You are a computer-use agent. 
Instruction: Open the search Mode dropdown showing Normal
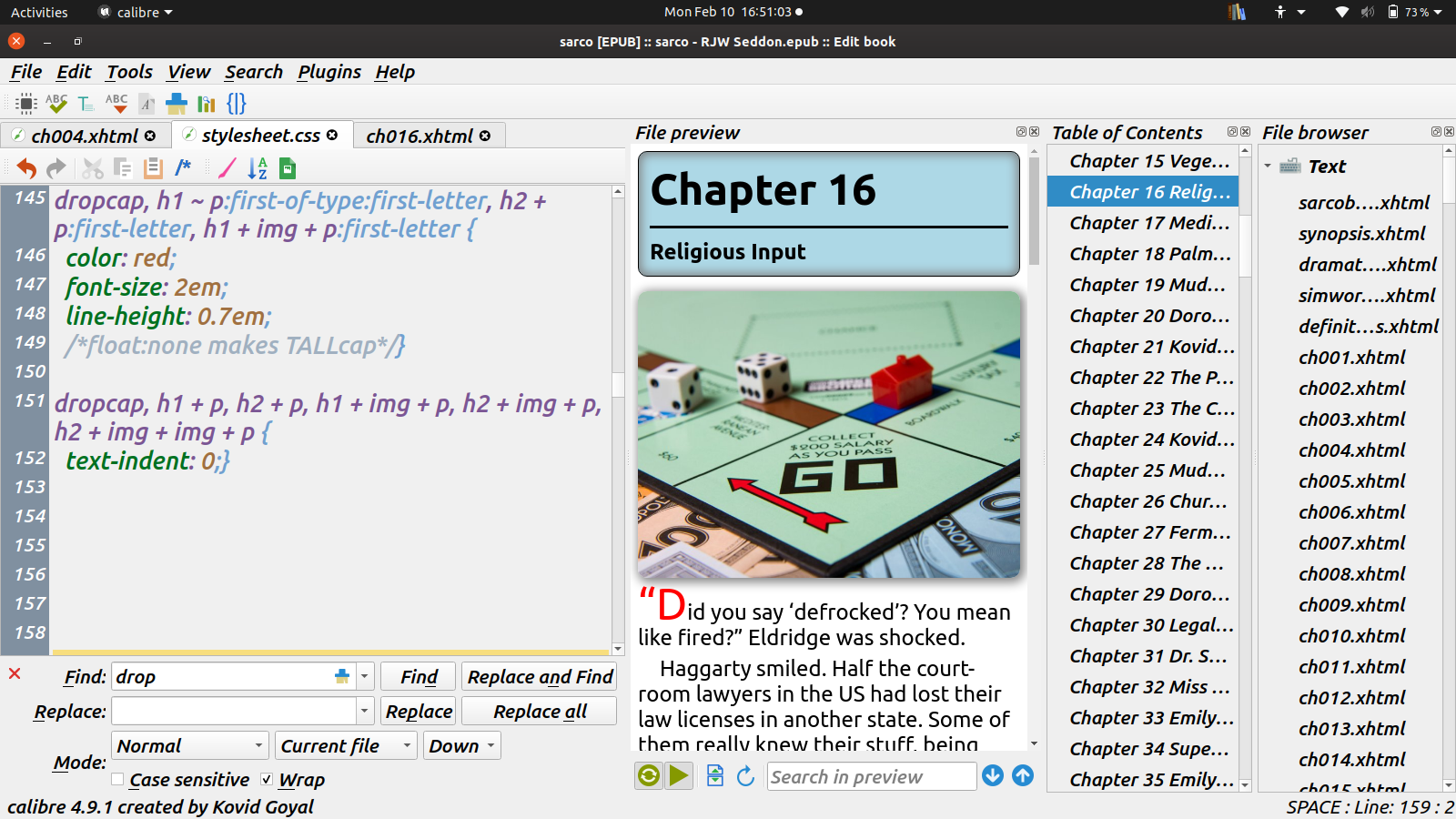pos(190,746)
